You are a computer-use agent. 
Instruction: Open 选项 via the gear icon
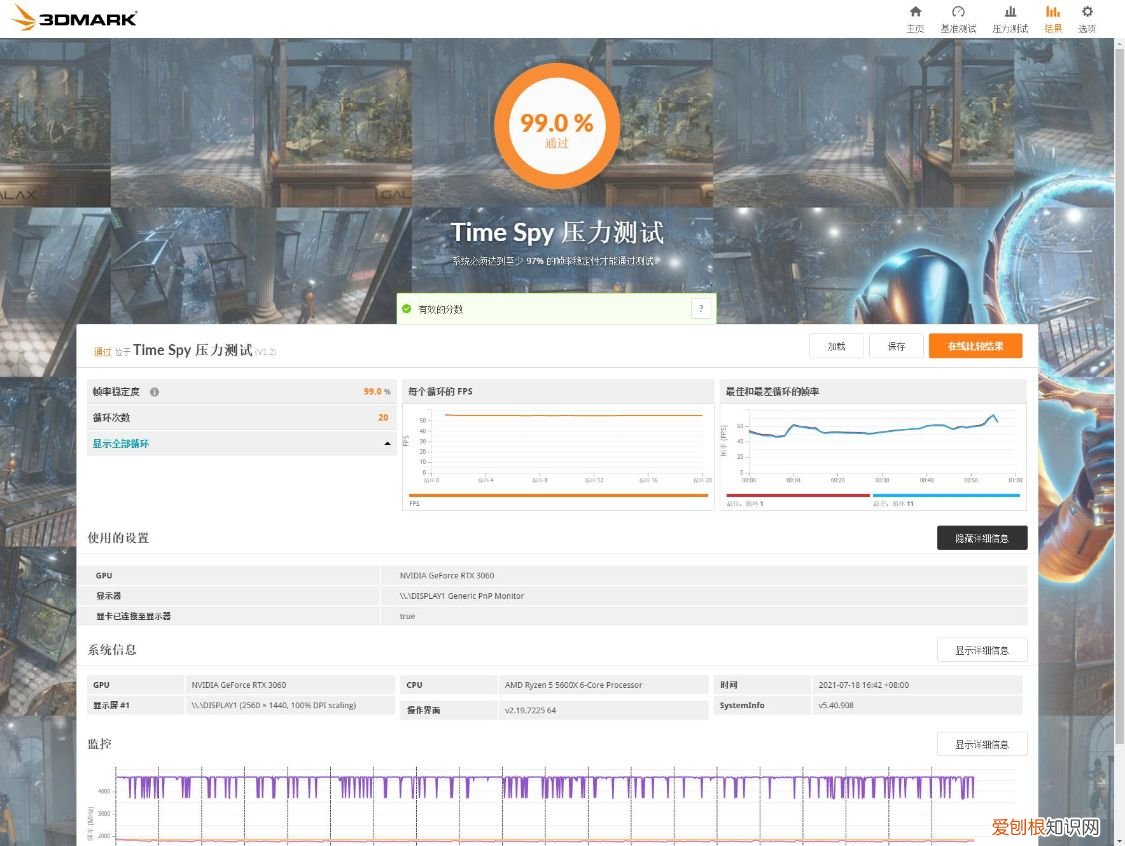click(1087, 12)
